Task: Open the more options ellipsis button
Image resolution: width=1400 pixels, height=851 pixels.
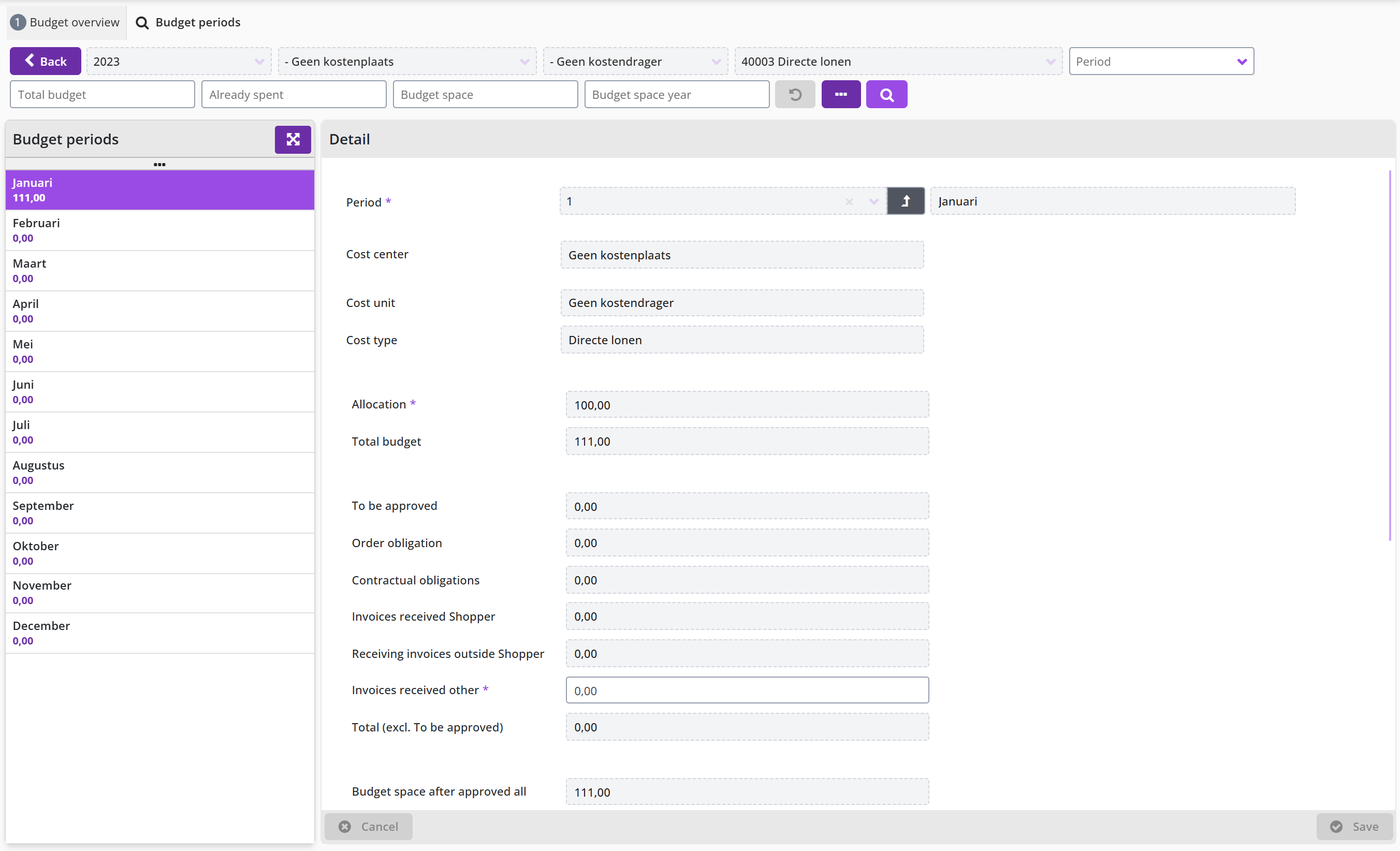Action: click(x=841, y=94)
